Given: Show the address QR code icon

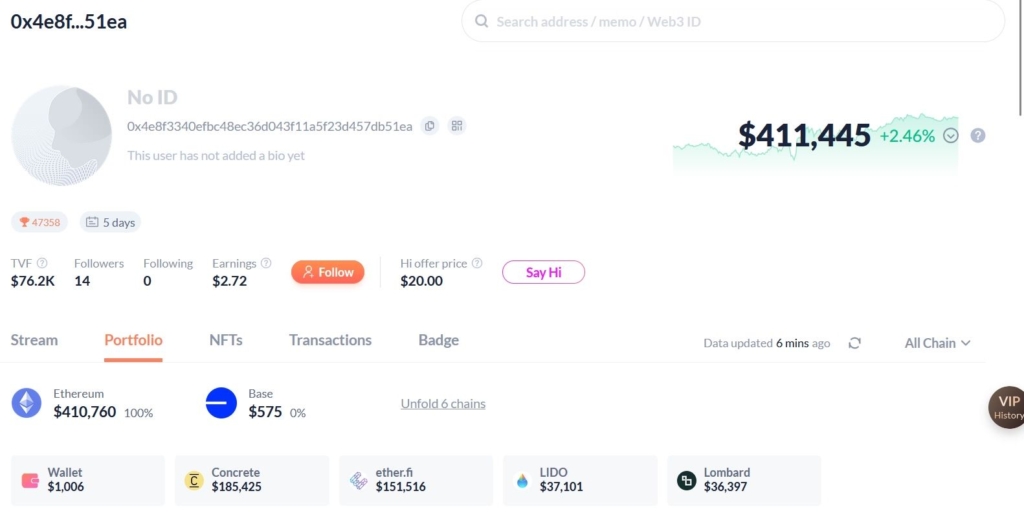Looking at the screenshot, I should (x=457, y=126).
